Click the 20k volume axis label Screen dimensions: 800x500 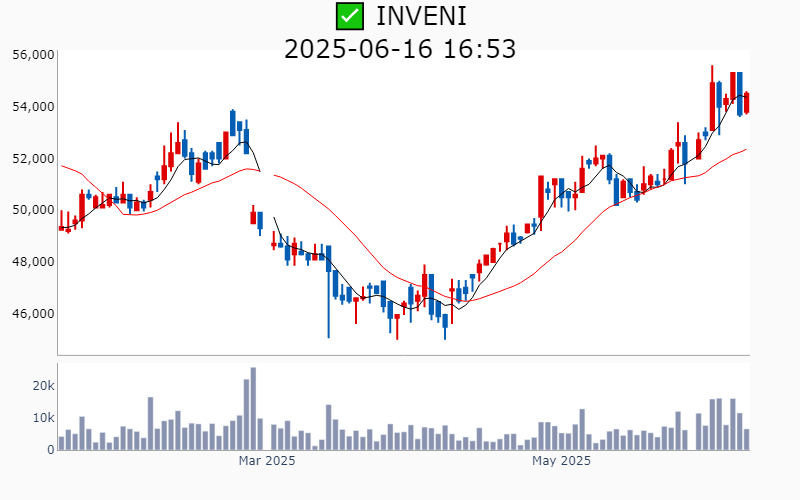(43, 386)
